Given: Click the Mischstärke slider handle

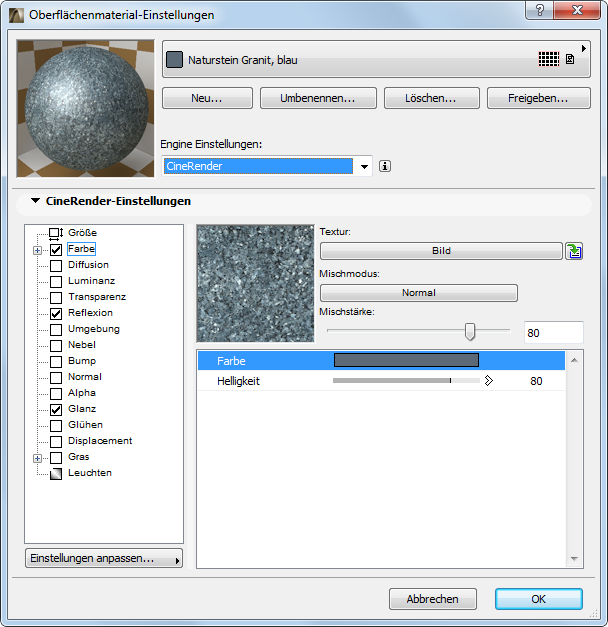Looking at the screenshot, I should 470,331.
